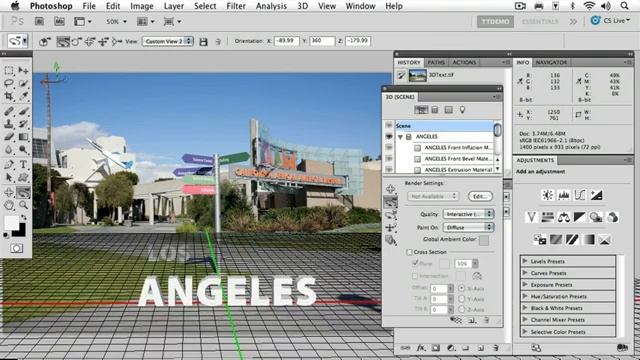Select the Horizontal Type tool
The height and width of the screenshot is (360, 640).
click(x=23, y=165)
